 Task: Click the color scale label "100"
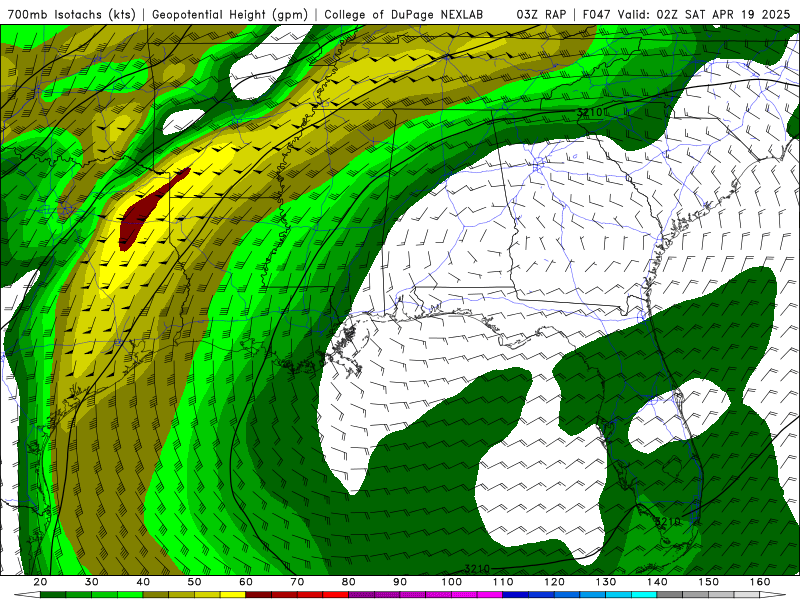pos(452,582)
